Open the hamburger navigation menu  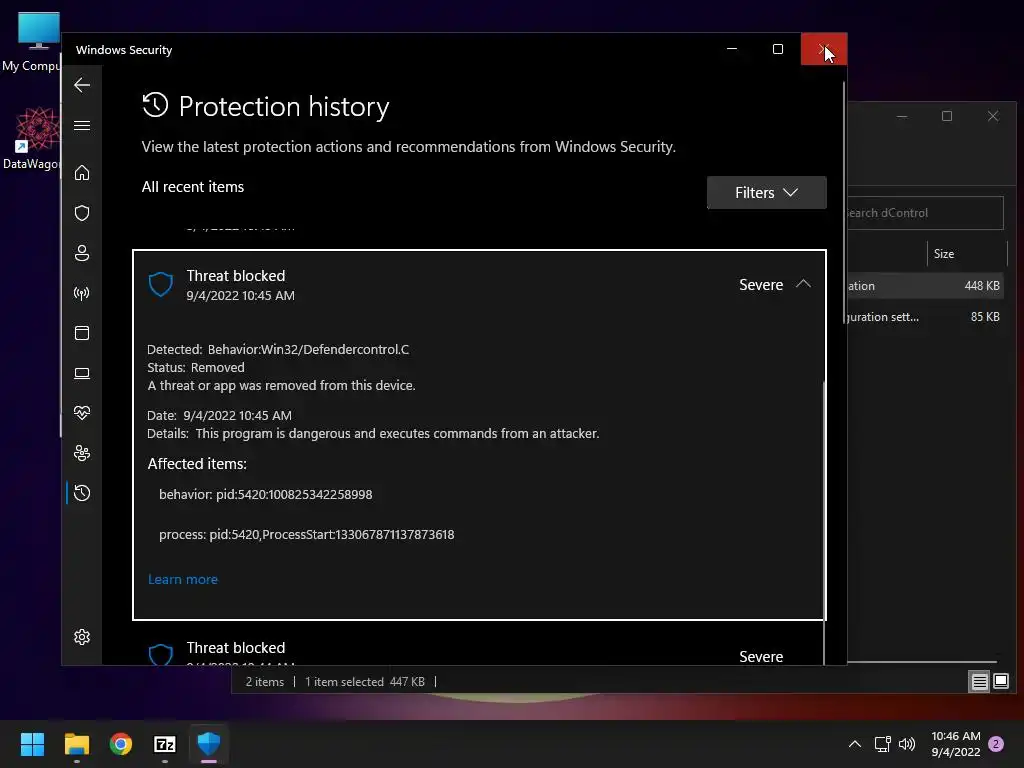tap(82, 125)
